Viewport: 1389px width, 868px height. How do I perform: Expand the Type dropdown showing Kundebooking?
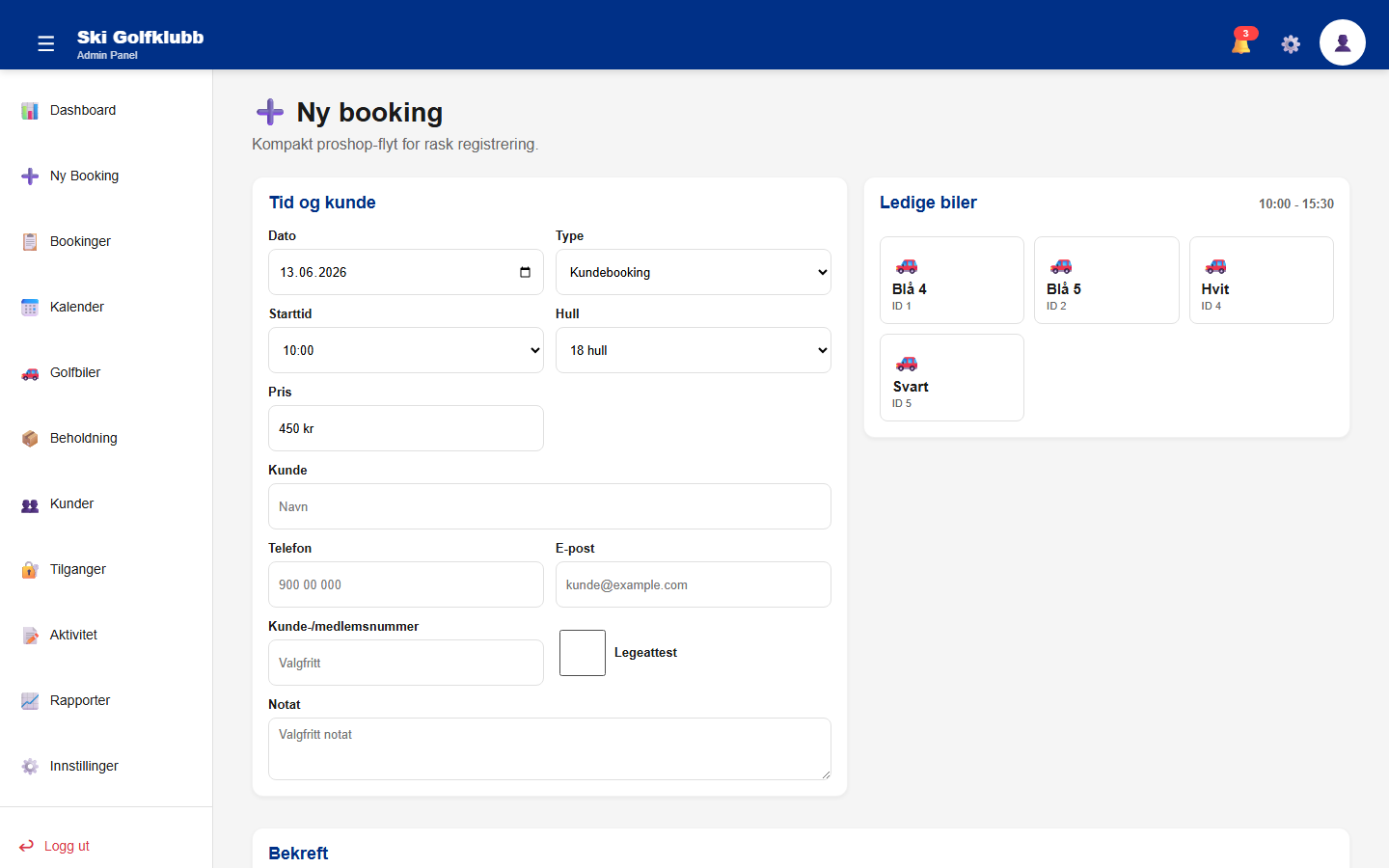click(x=694, y=272)
